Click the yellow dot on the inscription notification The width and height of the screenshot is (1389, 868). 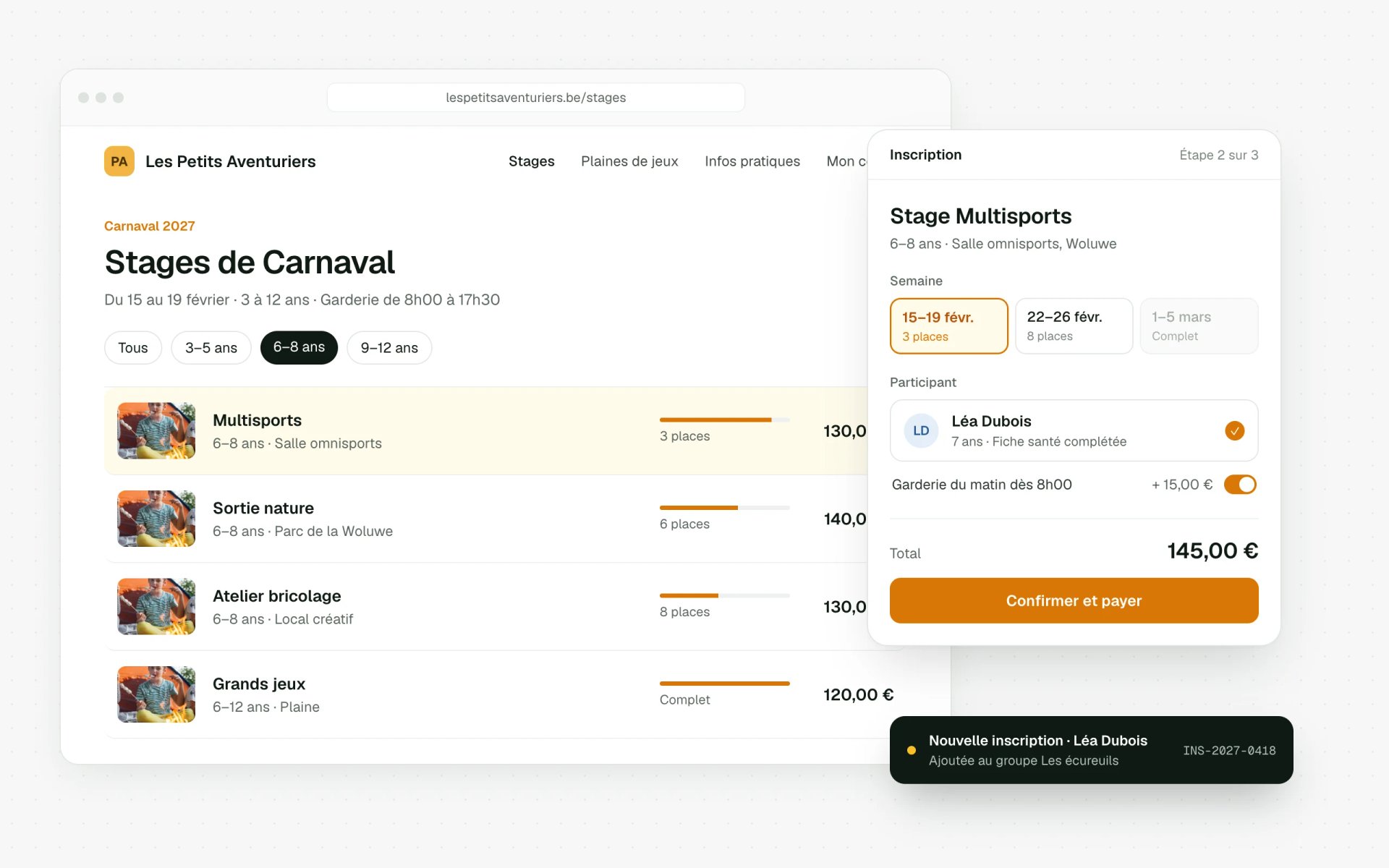[912, 750]
